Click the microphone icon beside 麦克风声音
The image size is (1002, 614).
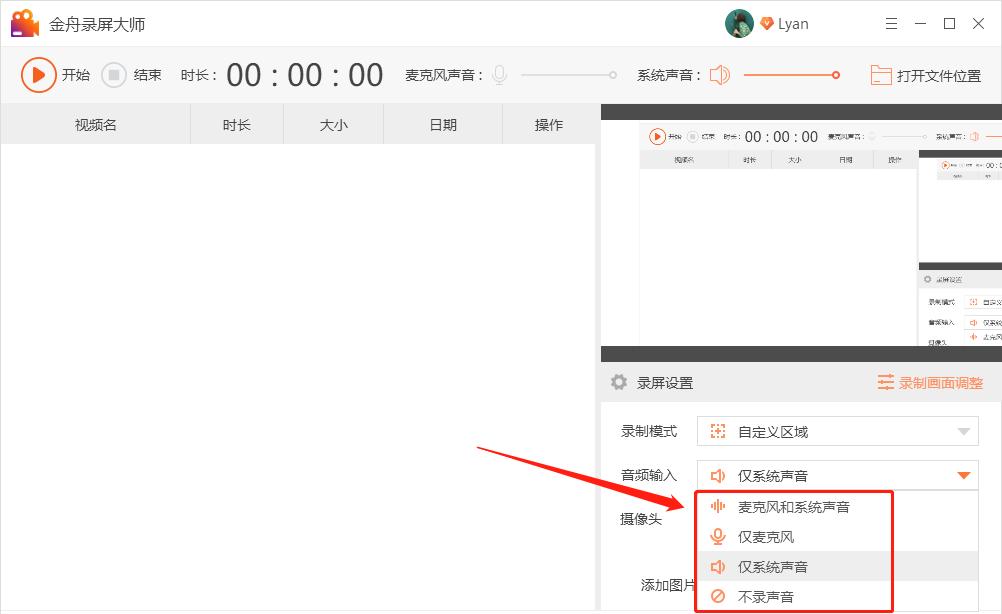[498, 74]
